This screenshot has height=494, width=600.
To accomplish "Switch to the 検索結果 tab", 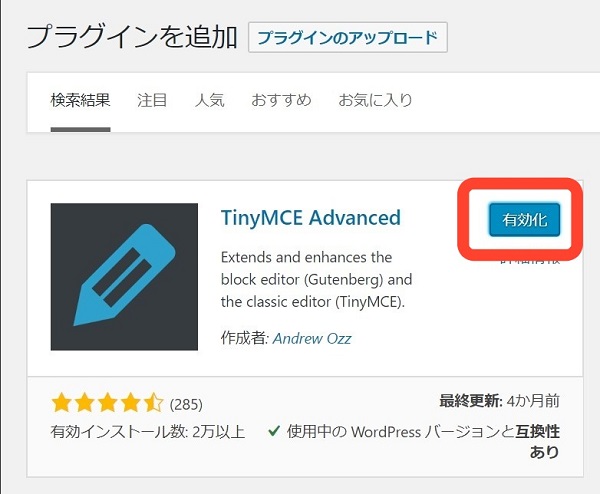I will click(x=80, y=100).
